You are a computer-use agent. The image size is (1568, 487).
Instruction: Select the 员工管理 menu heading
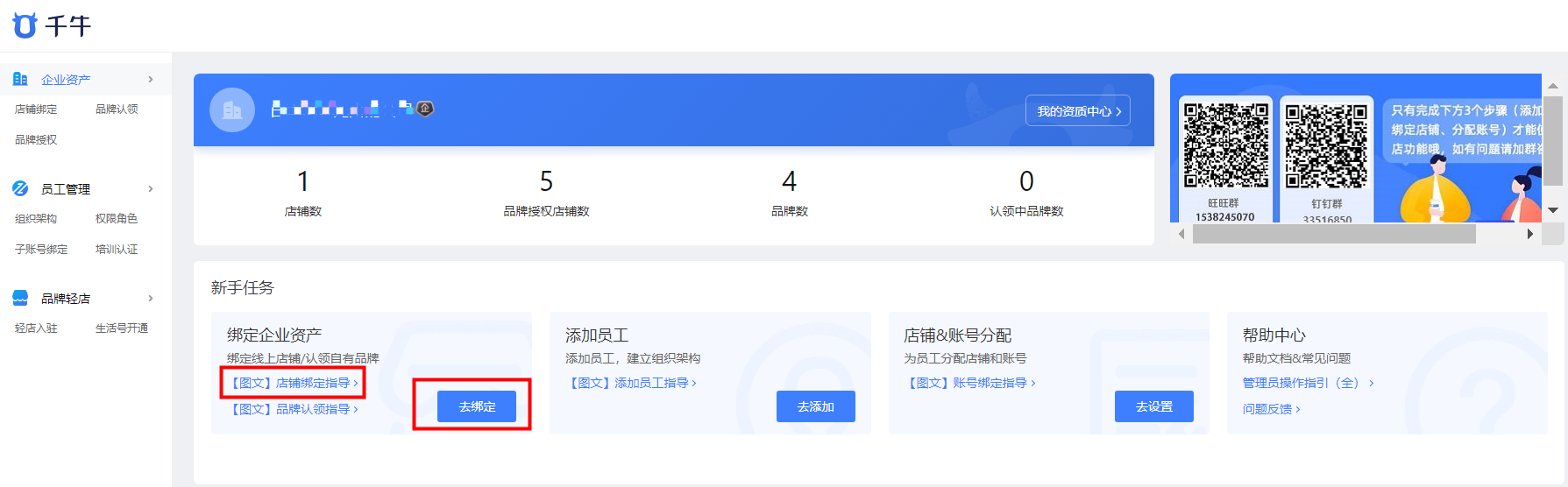tap(66, 188)
